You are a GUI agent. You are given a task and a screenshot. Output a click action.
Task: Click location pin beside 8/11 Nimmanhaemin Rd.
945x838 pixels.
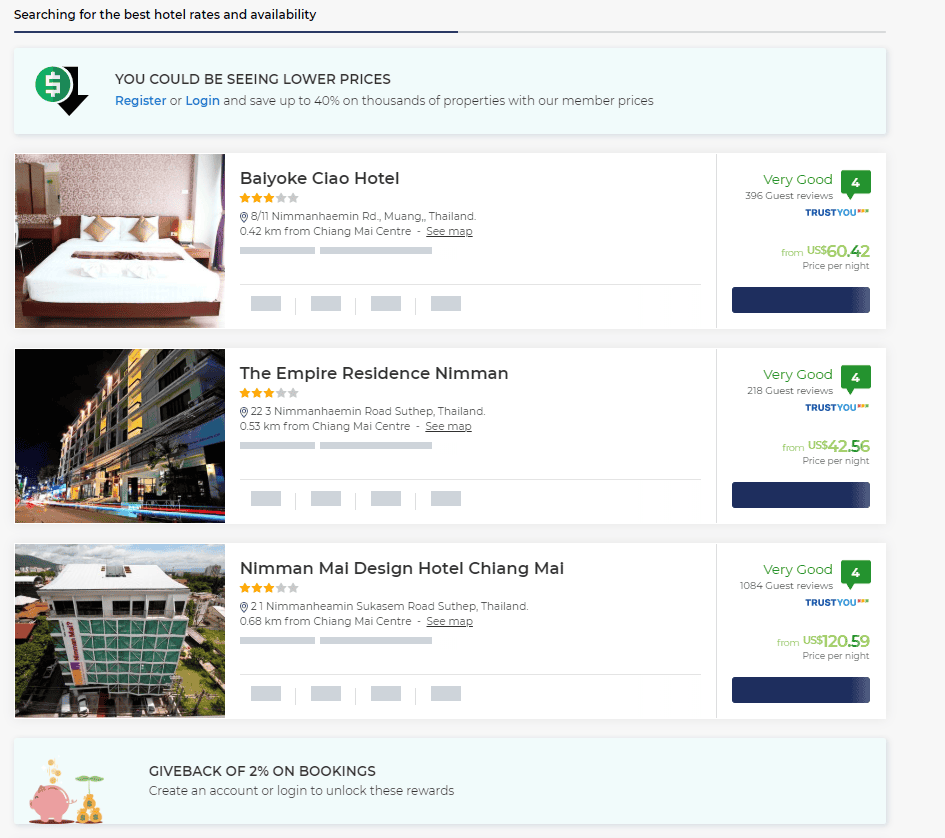coord(244,217)
